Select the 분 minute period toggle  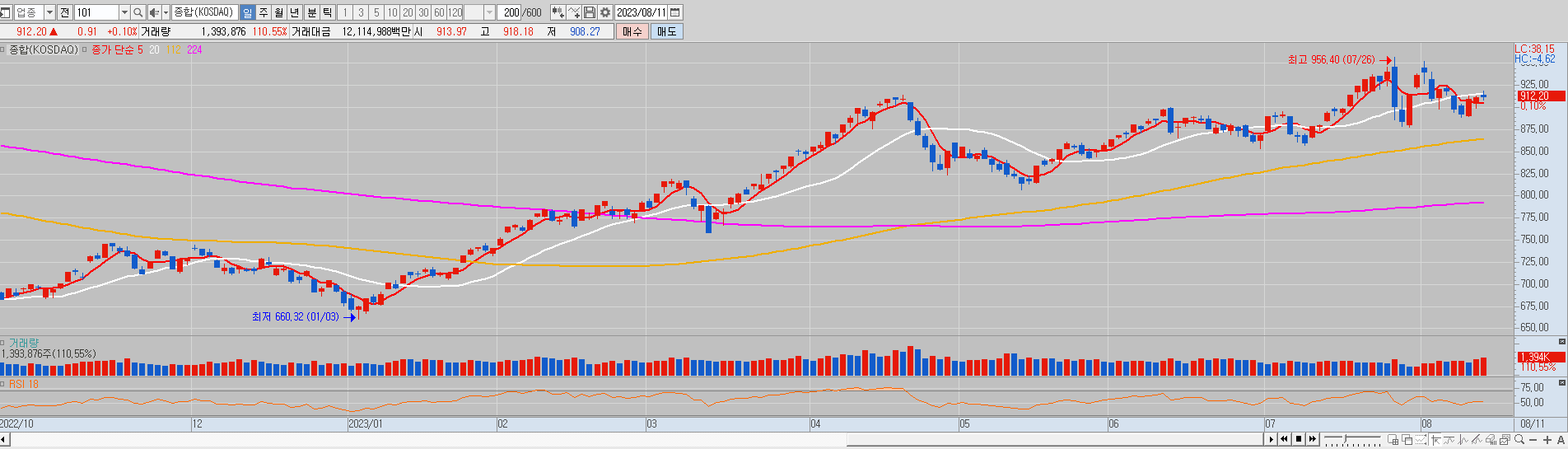pyautogui.click(x=312, y=12)
